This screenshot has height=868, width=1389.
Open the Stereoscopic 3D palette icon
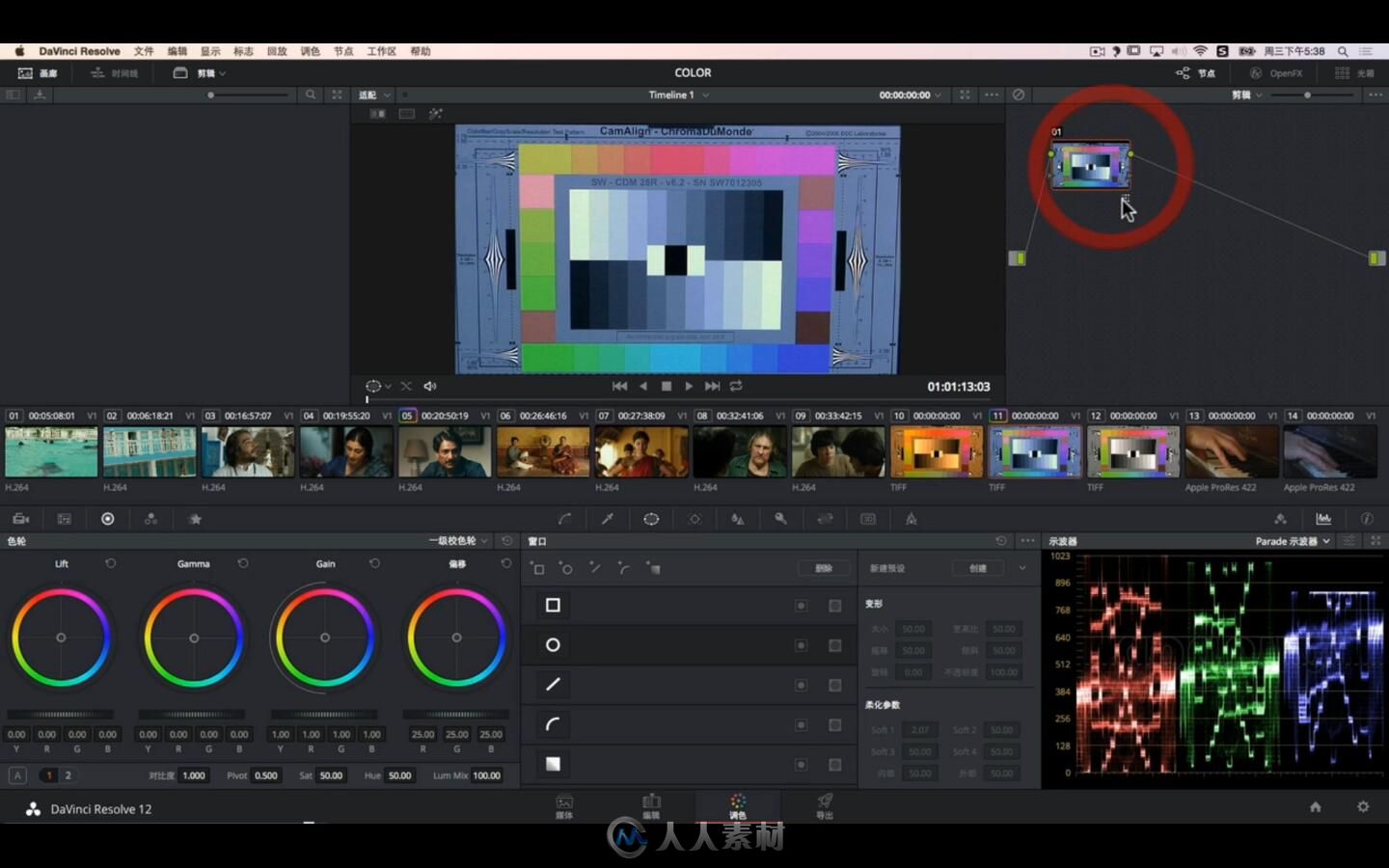click(868, 519)
